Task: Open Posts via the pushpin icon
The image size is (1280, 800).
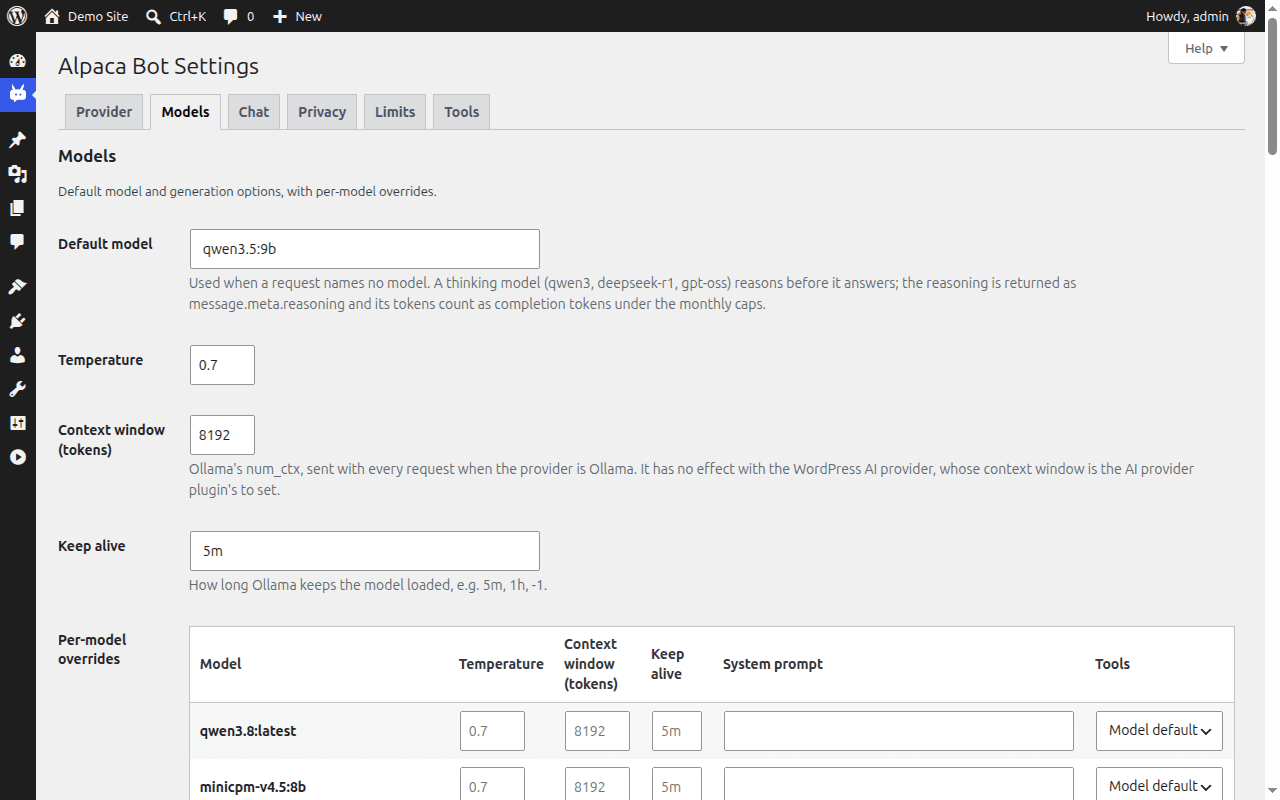Action: tap(17, 140)
